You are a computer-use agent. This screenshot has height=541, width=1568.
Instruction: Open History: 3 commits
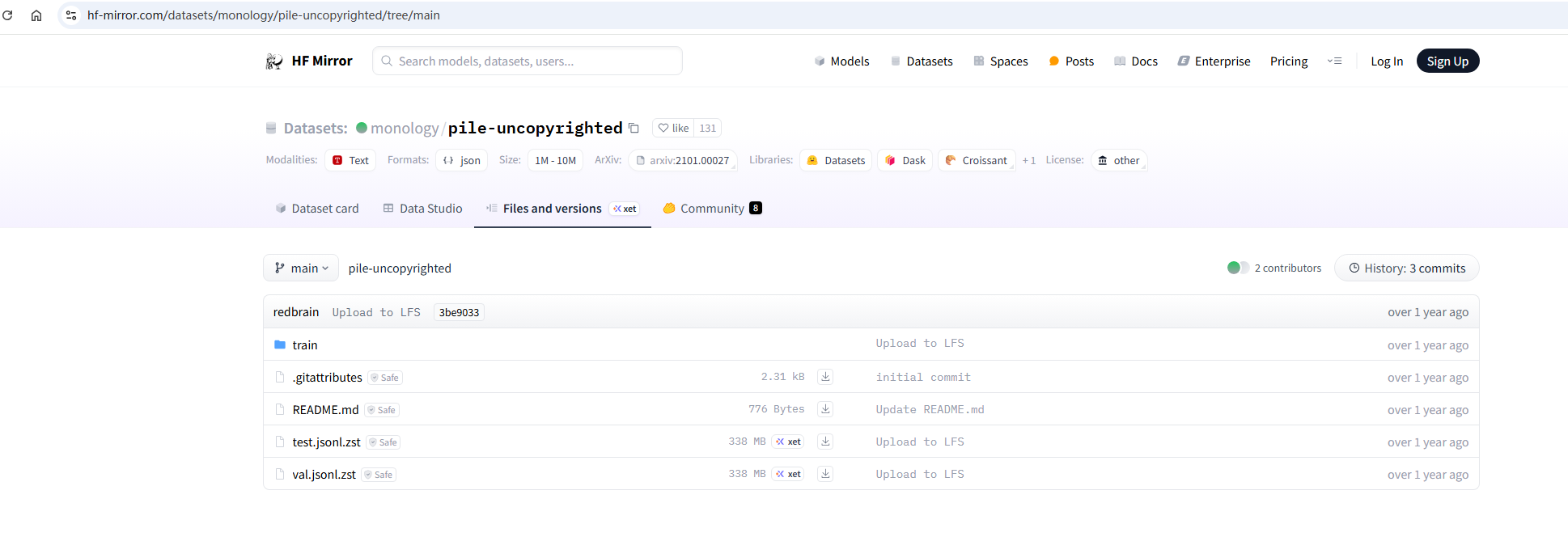1406,268
